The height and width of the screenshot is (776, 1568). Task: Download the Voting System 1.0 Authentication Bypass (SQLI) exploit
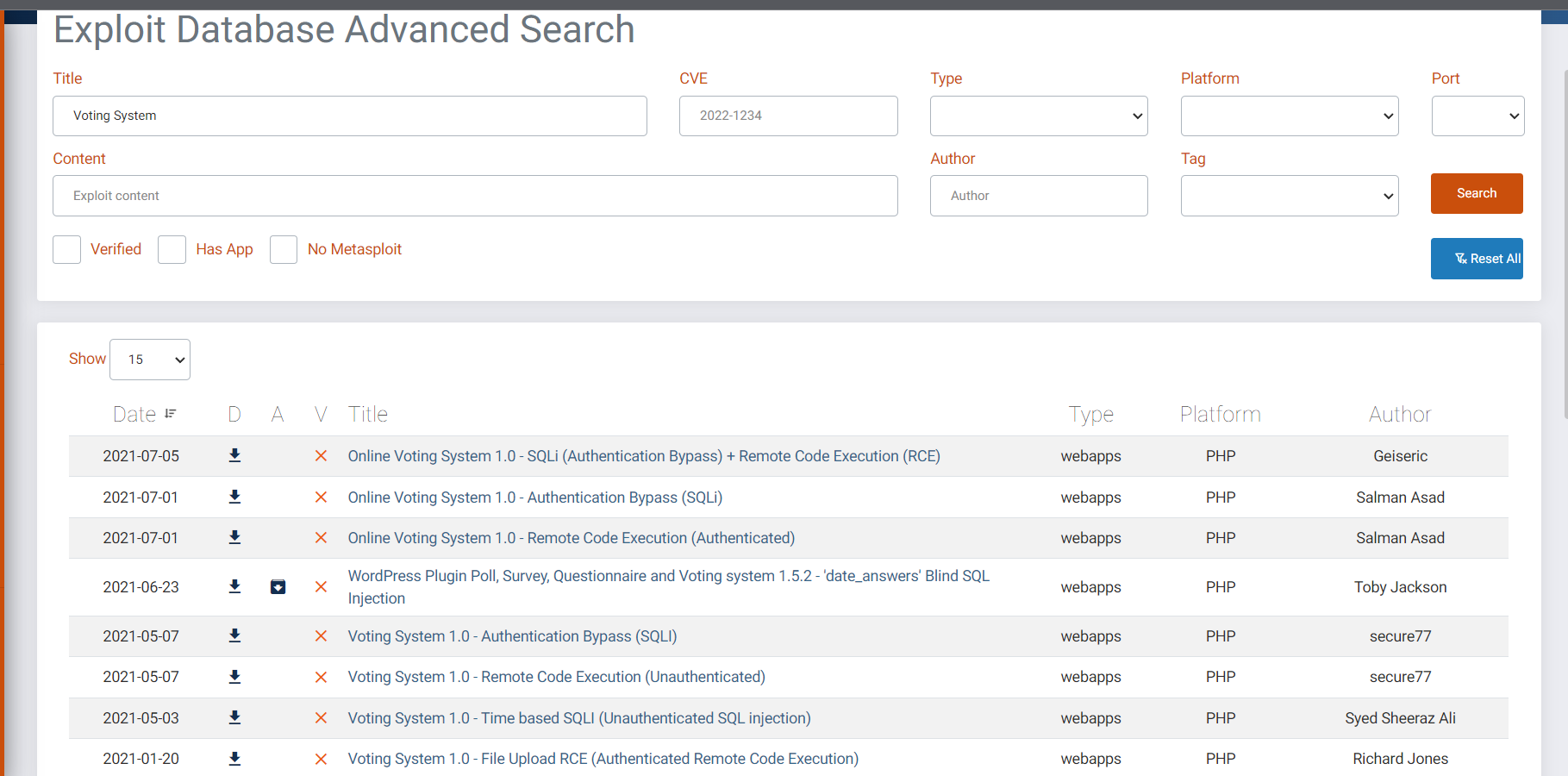click(234, 635)
